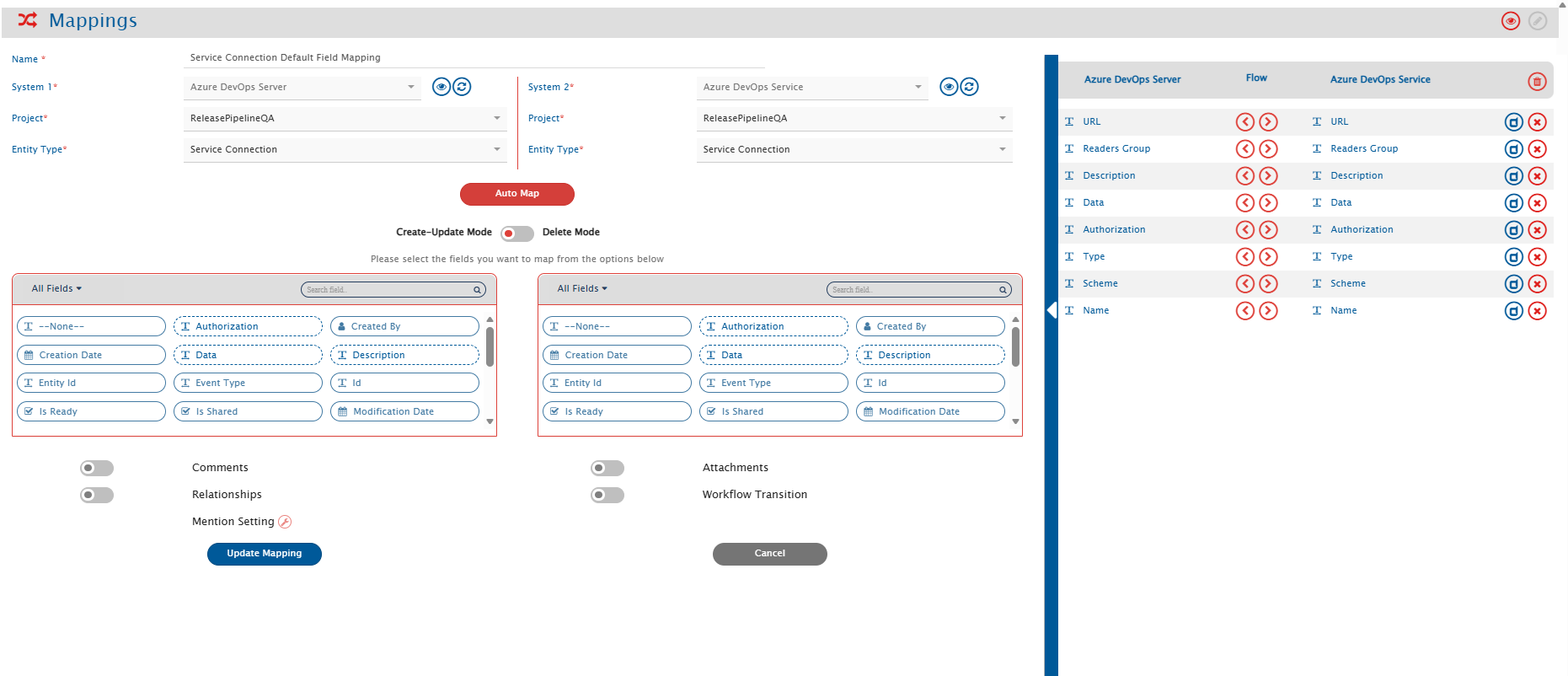Open the right All Fields filter menu
1568x676 pixels.
click(x=582, y=288)
